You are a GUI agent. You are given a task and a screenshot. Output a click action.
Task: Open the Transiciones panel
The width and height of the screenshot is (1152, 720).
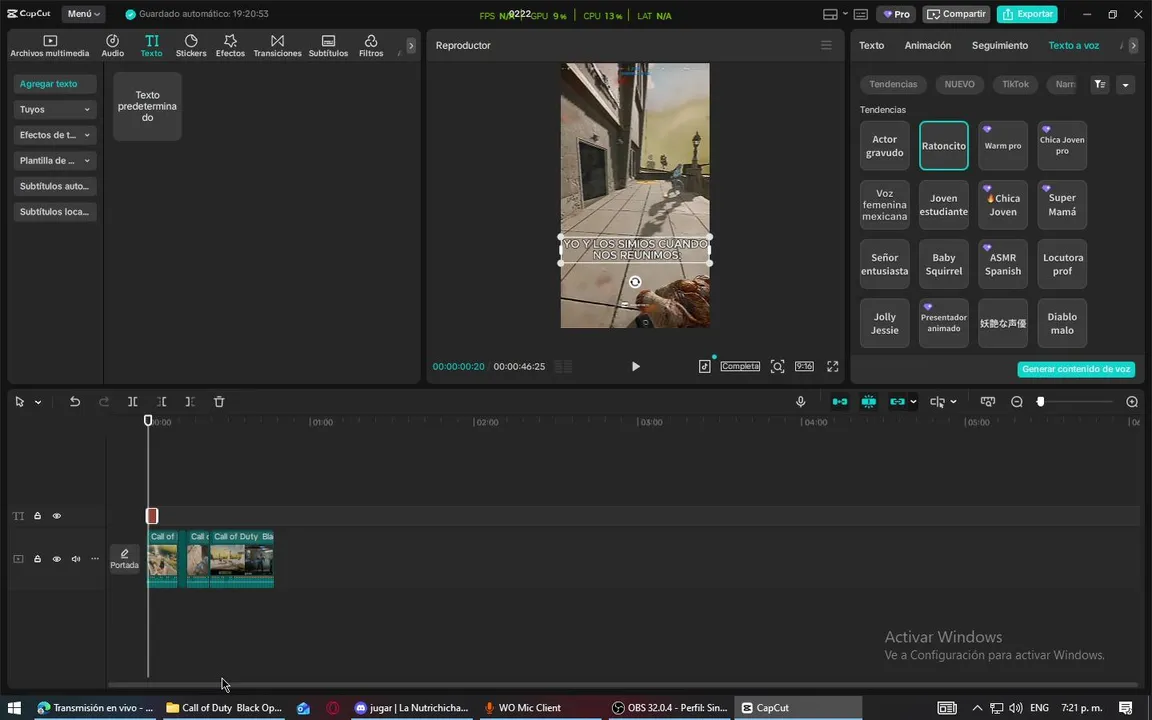click(277, 45)
